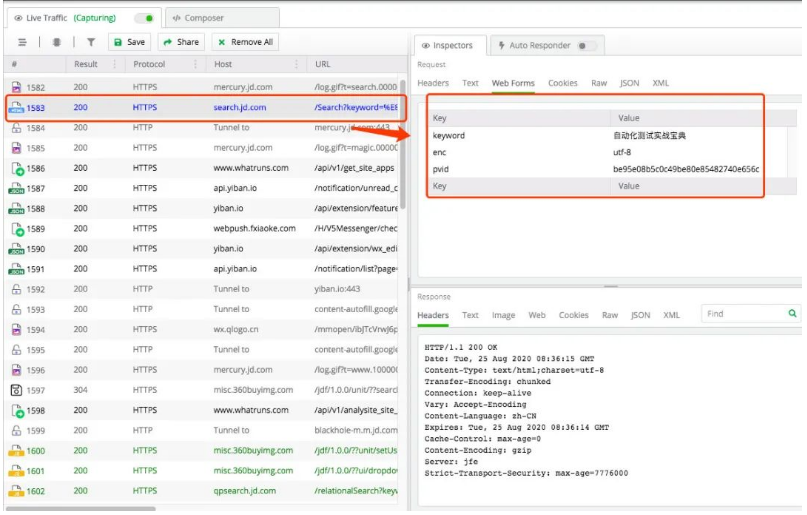Click the JSON icon of session 1587

coord(16,188)
